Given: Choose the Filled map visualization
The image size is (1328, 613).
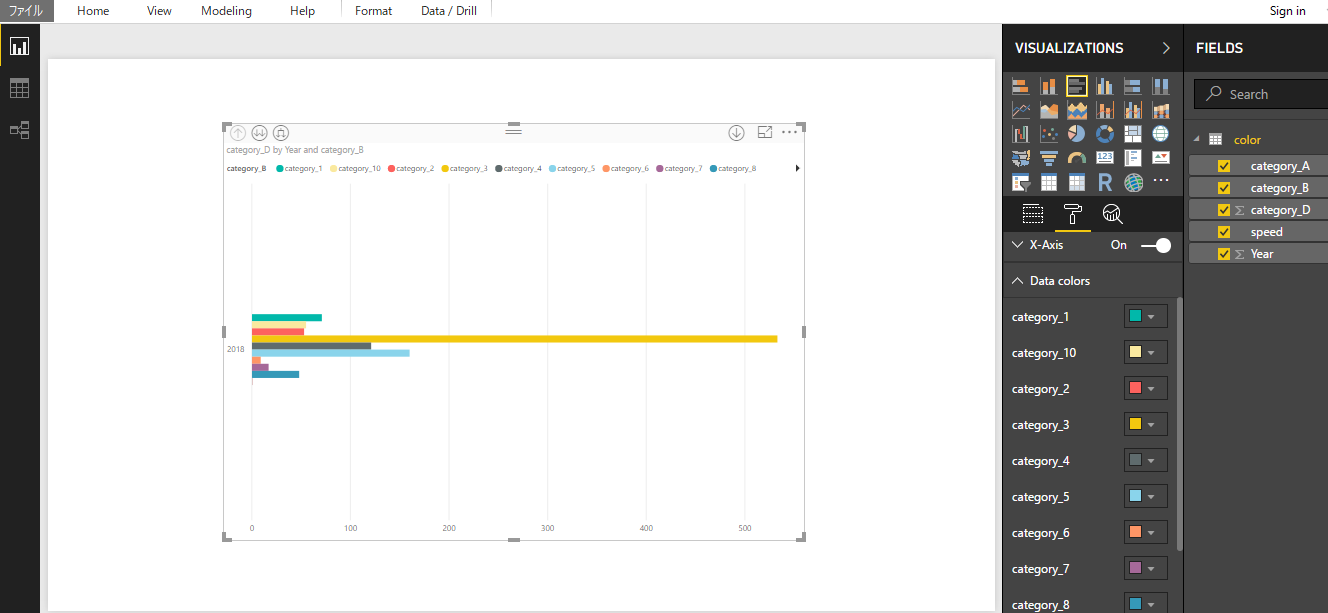Looking at the screenshot, I should (x=1021, y=158).
